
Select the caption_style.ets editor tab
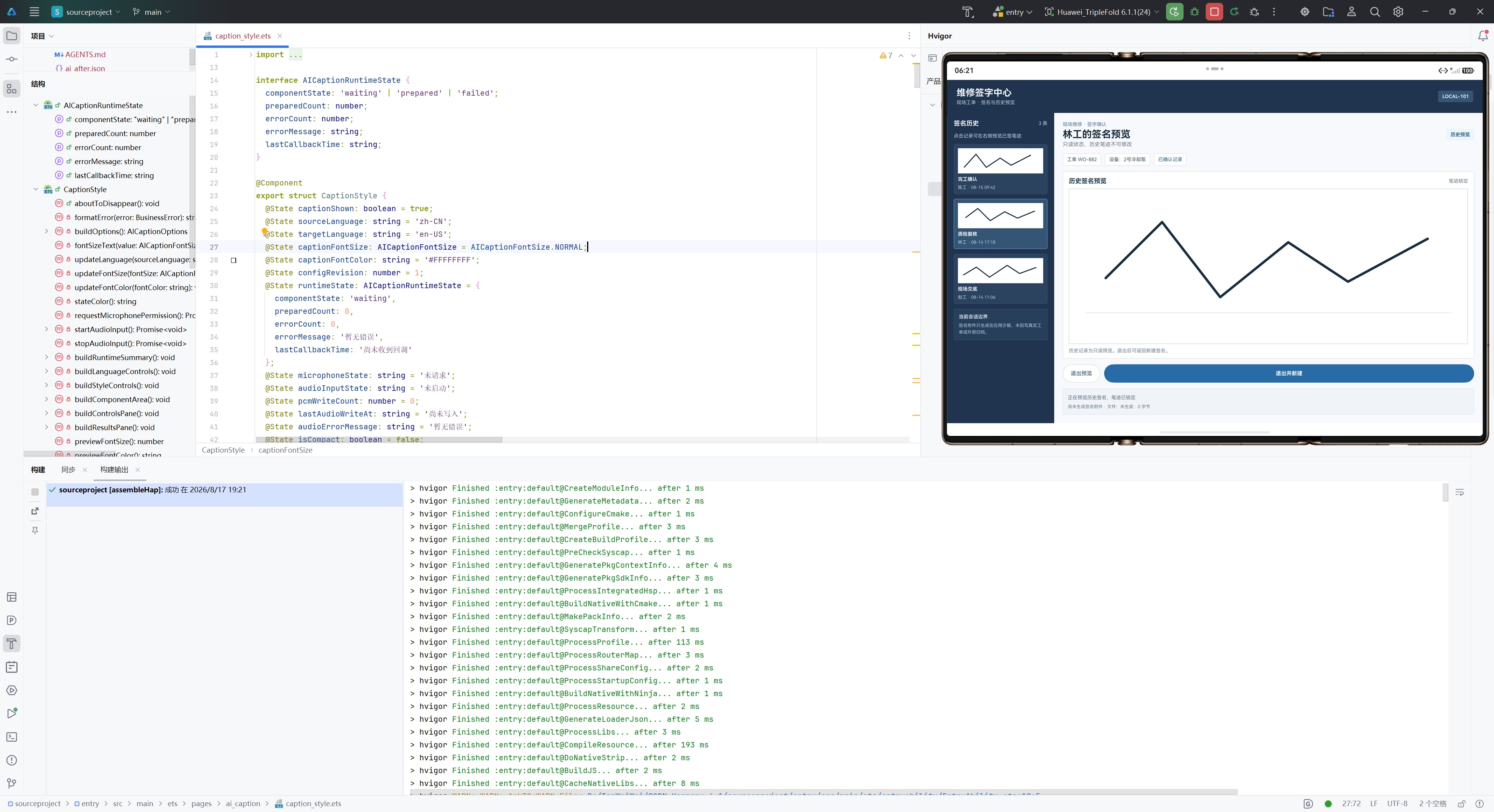pos(242,36)
